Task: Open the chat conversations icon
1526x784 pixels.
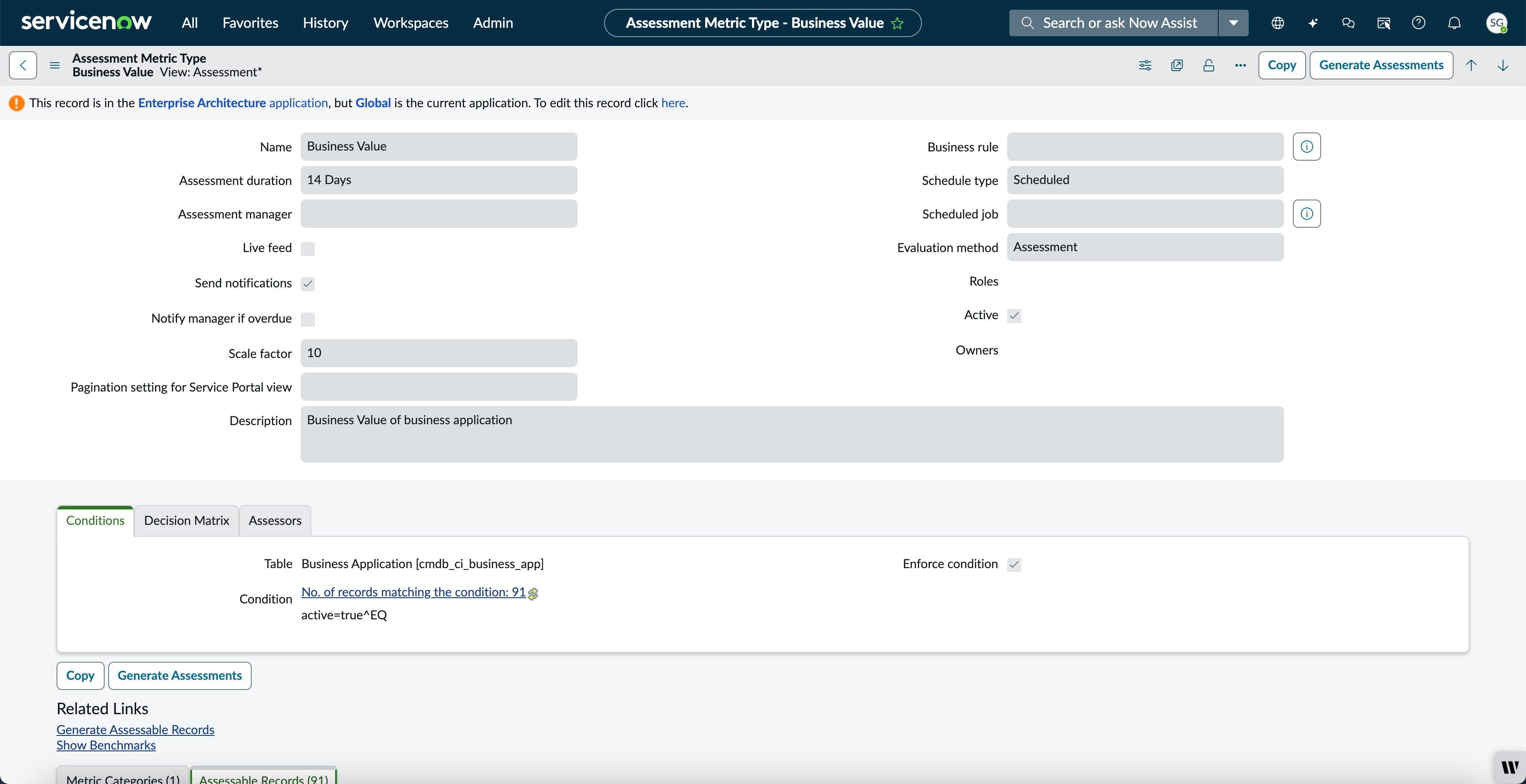Action: tap(1348, 23)
